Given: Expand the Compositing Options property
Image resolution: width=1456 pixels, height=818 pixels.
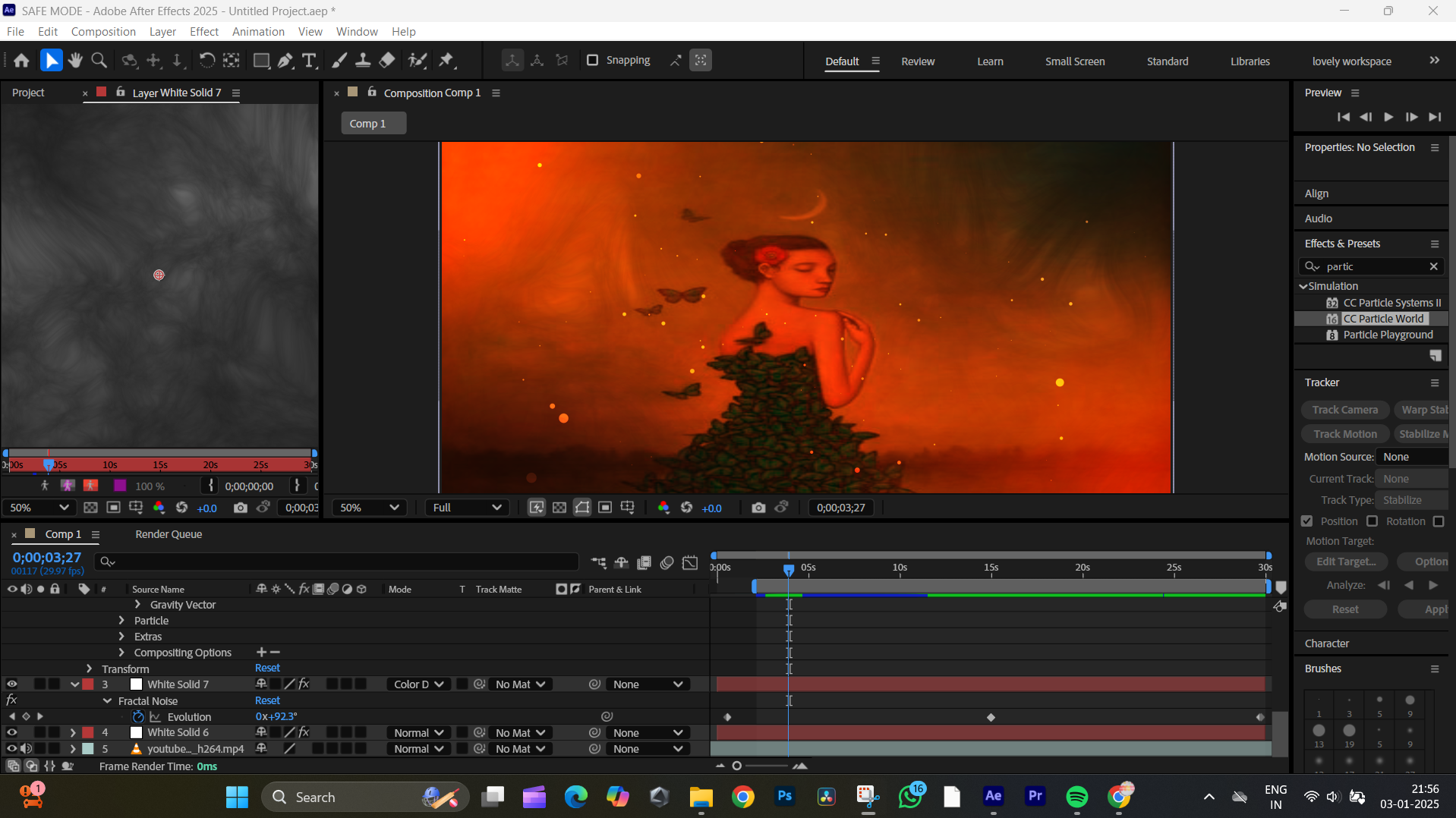Looking at the screenshot, I should tap(121, 652).
